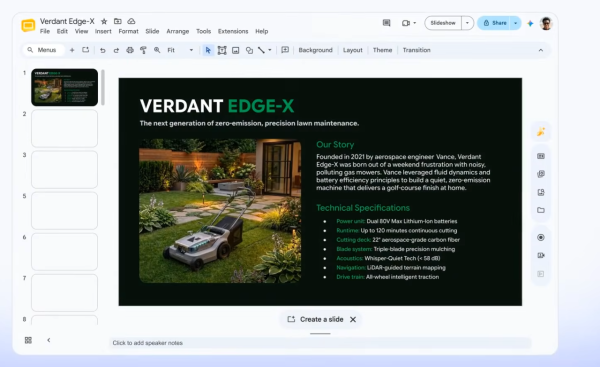Click the VERDANT EDGE-X slide title
This screenshot has width=600, height=367.
coord(217,106)
